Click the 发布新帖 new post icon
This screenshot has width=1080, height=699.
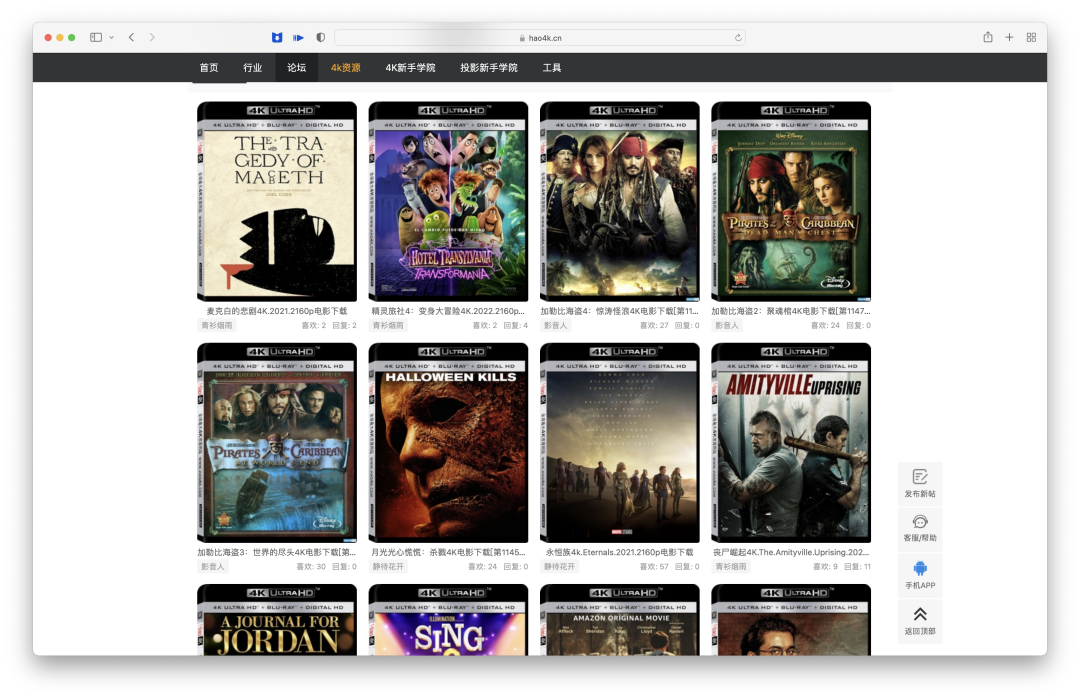[x=920, y=477]
